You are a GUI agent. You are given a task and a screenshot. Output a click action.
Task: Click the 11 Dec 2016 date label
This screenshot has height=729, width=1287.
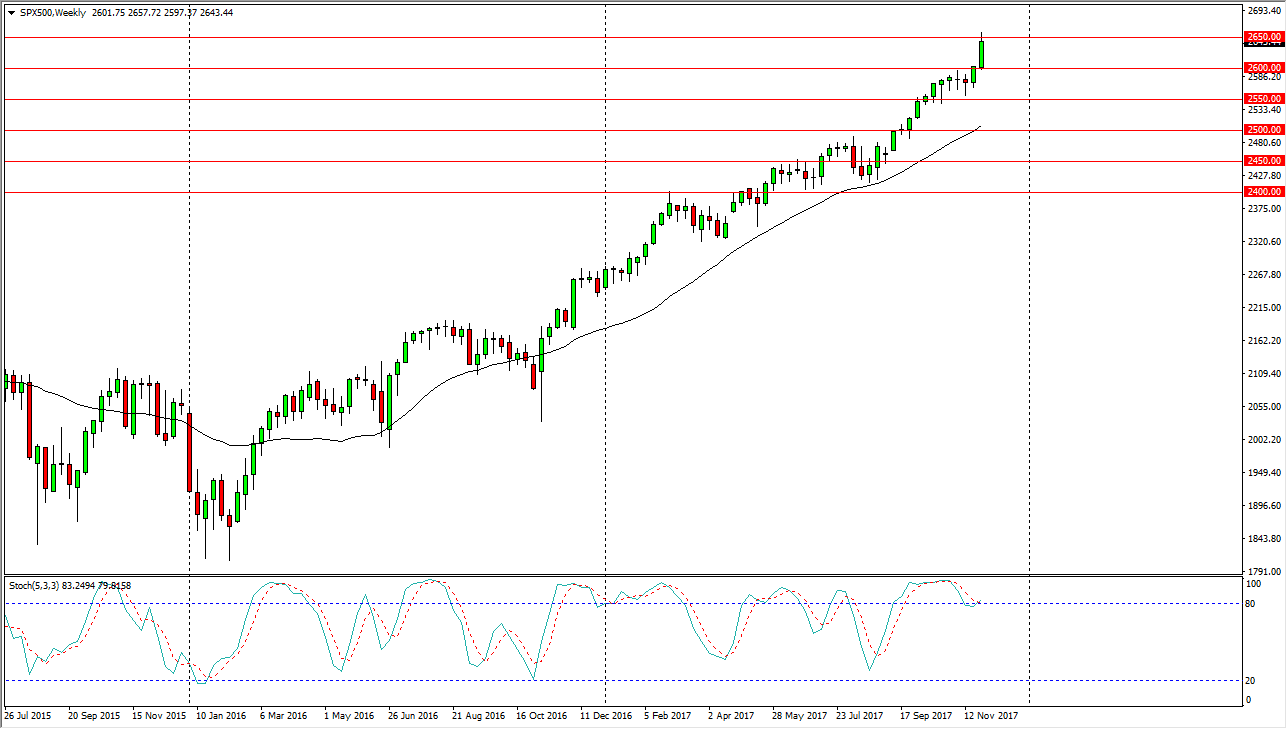(607, 716)
